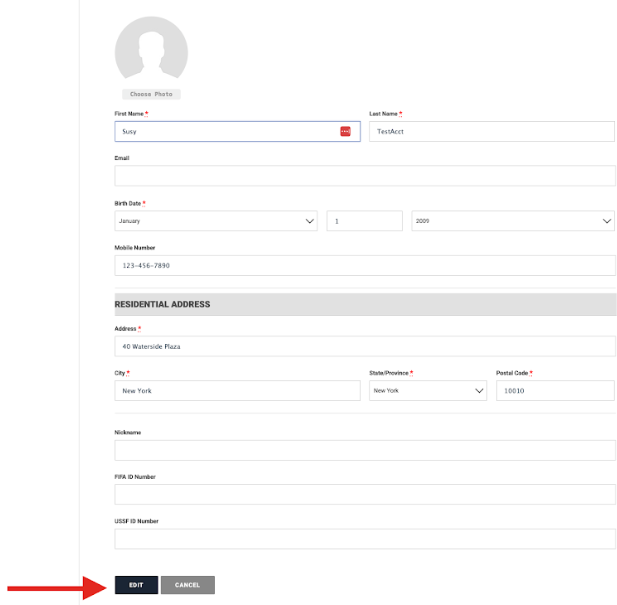Open the State/Province dropdown showing New York
This screenshot has width=617, height=605.
(x=428, y=391)
